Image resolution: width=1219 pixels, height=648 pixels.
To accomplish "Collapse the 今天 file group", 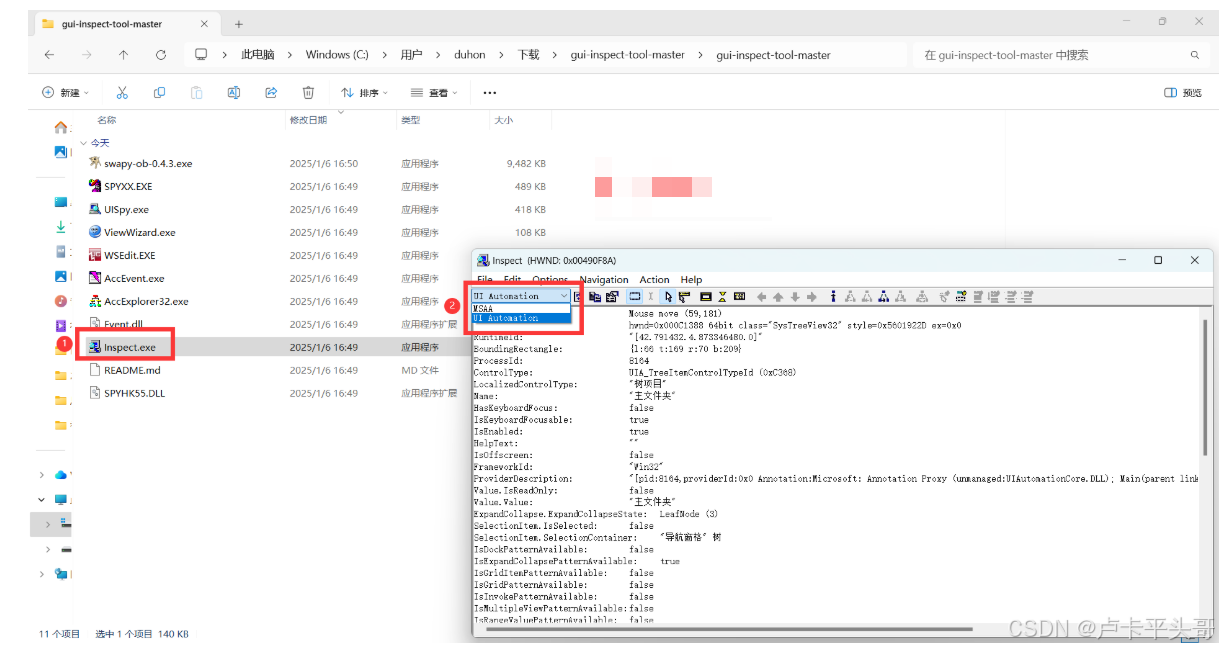I will pos(84,143).
